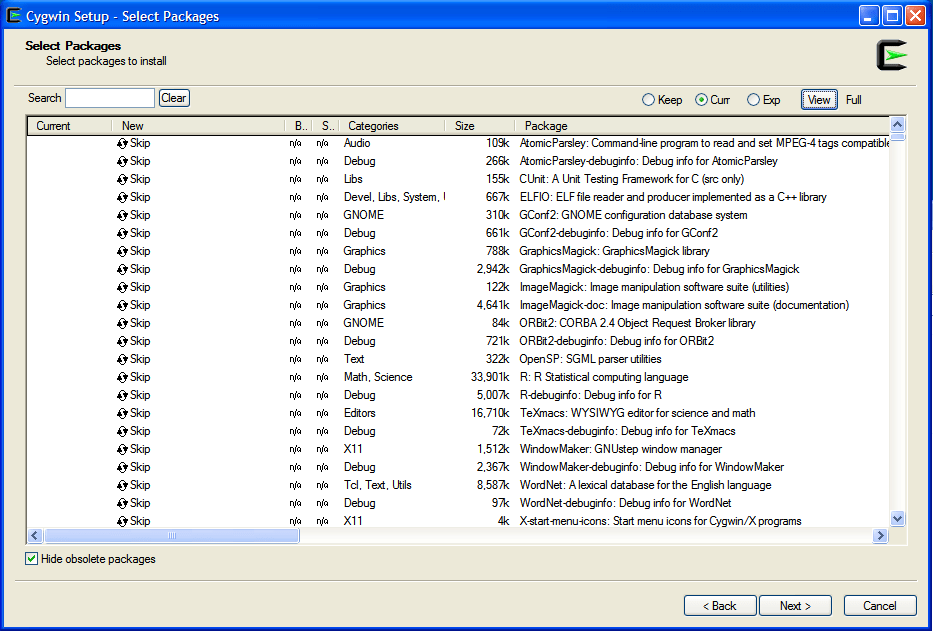This screenshot has height=631, width=933.
Task: Click the X-start-menu-icons package description
Action: point(660,521)
